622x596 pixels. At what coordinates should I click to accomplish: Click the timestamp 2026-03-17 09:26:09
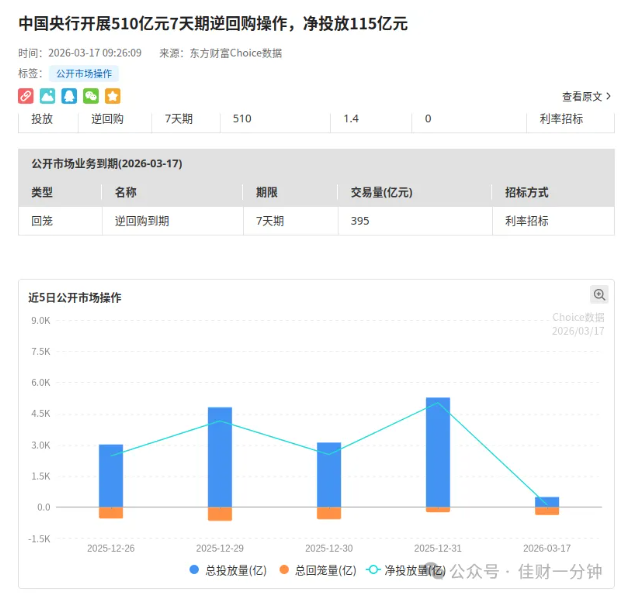(x=95, y=53)
